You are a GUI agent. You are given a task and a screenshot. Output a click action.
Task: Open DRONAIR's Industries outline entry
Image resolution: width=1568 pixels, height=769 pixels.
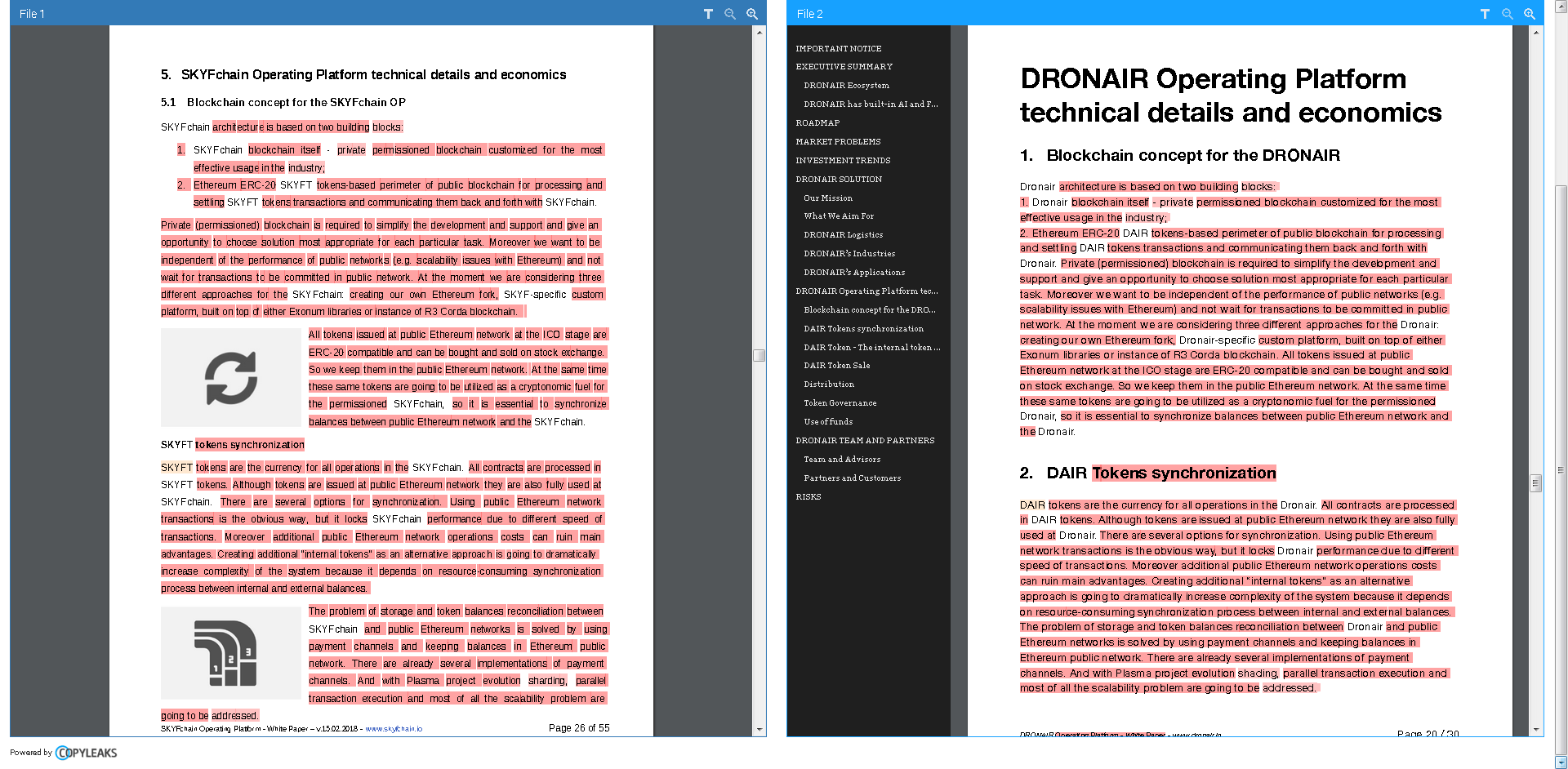(x=849, y=254)
